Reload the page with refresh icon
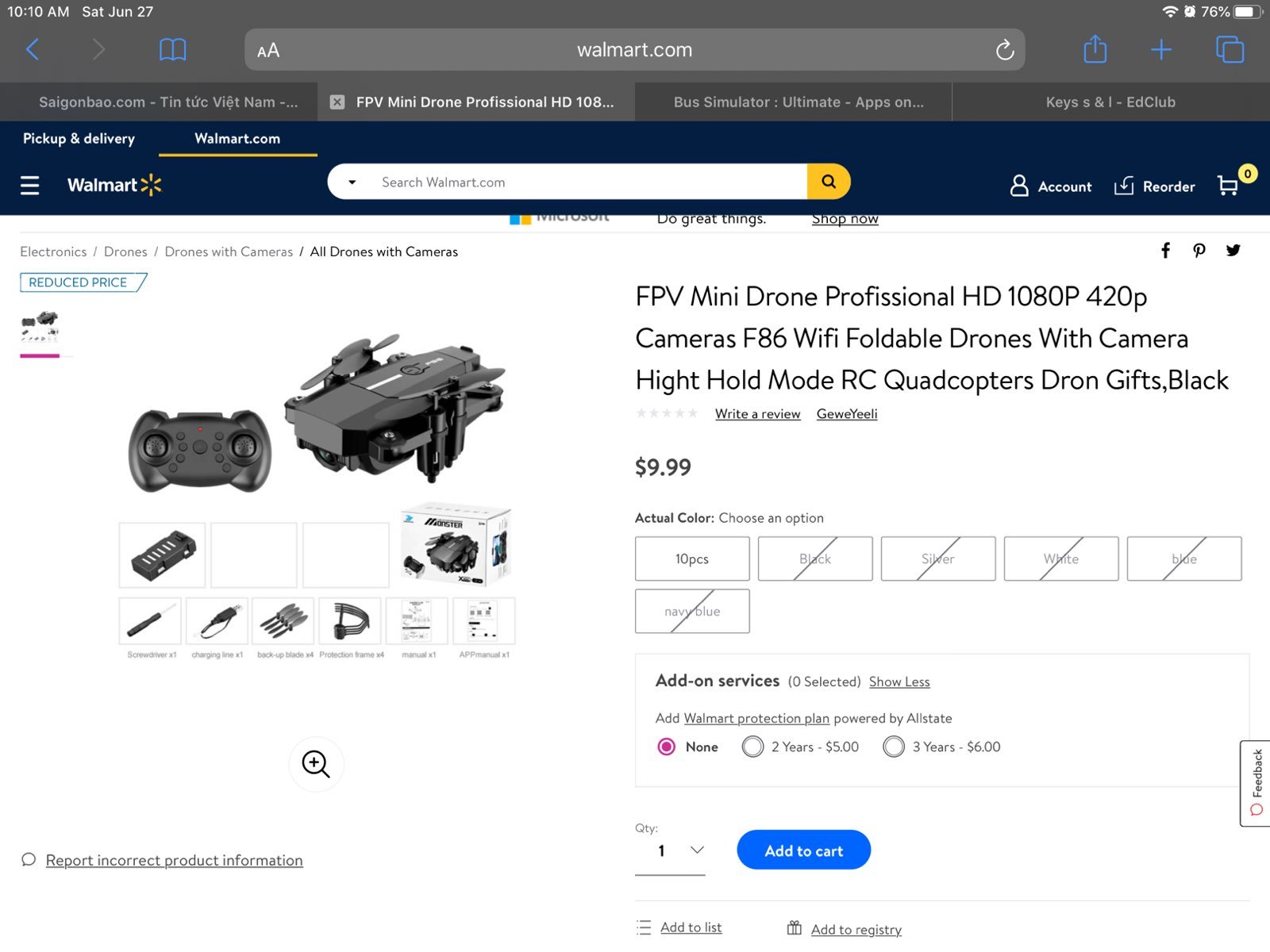The width and height of the screenshot is (1270, 952). coord(1005,50)
